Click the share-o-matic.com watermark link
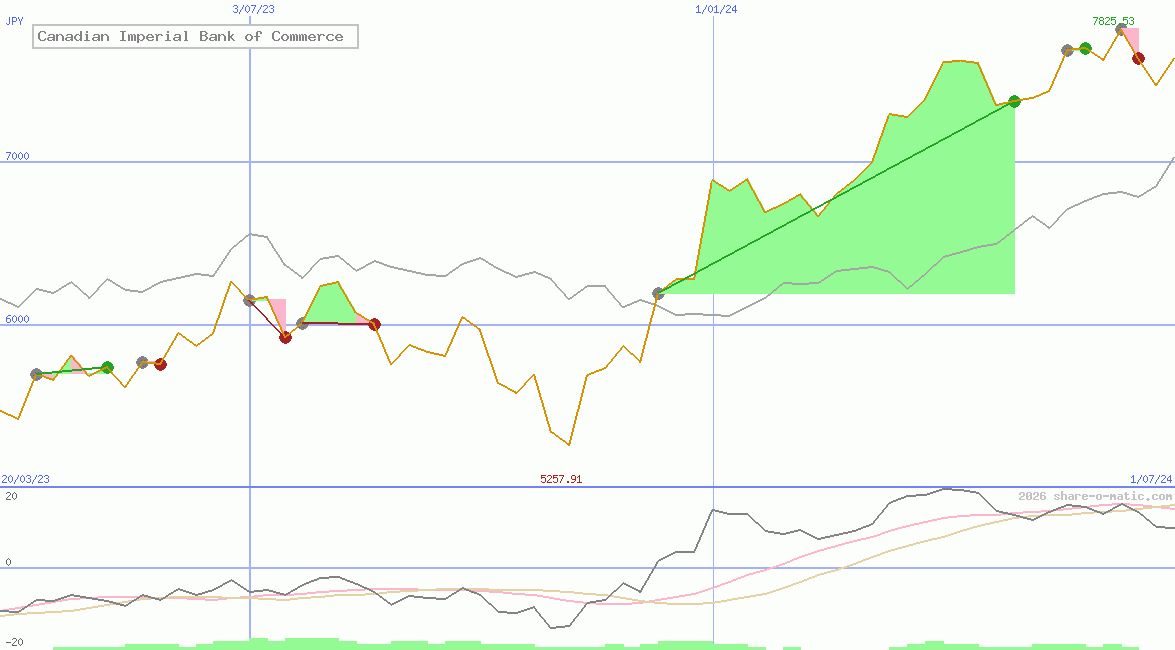This screenshot has width=1175, height=650. (1095, 496)
